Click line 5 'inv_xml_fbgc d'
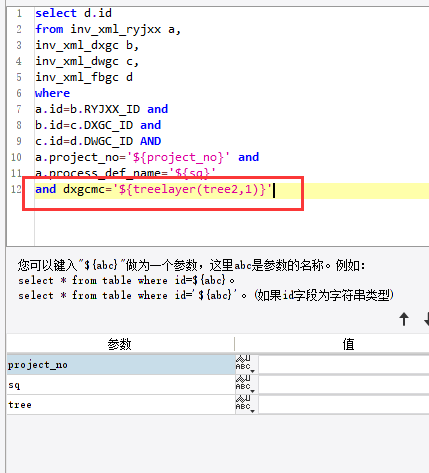429x473 pixels. tap(84, 77)
